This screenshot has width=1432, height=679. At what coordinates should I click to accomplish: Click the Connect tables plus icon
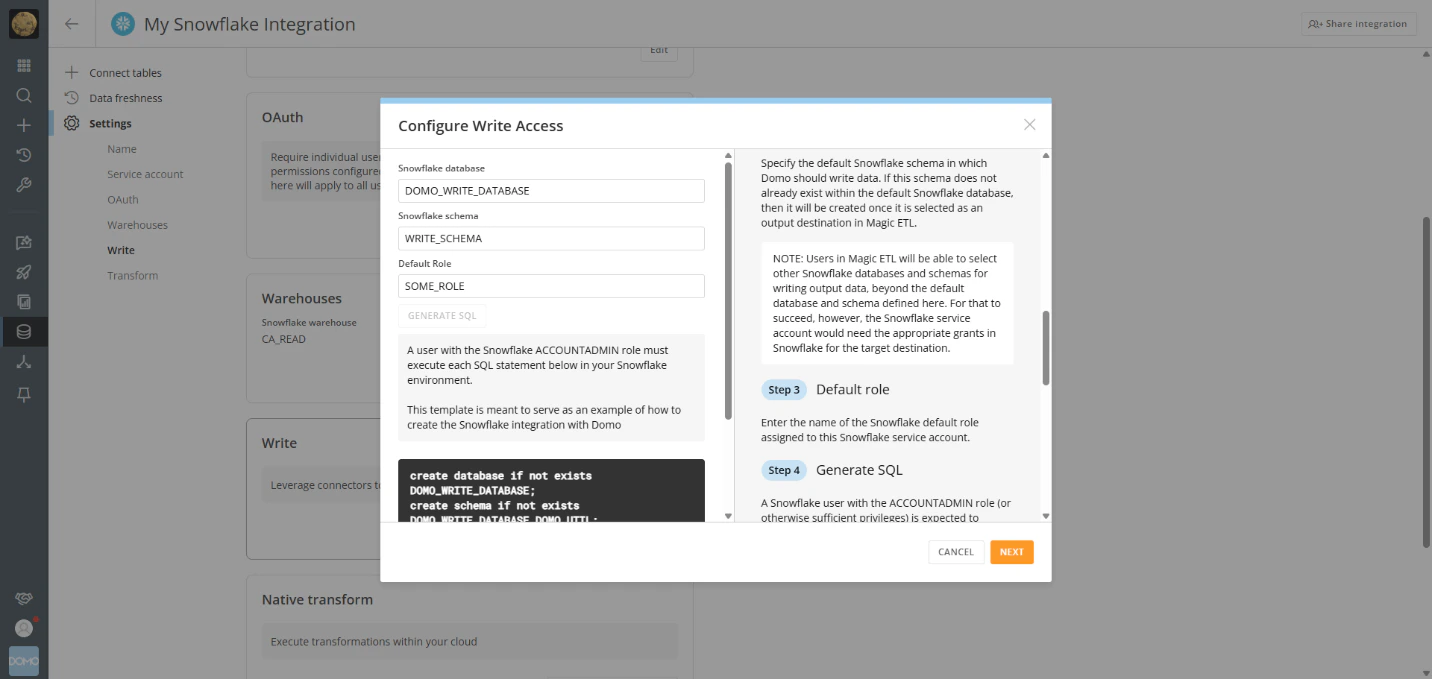pos(71,72)
